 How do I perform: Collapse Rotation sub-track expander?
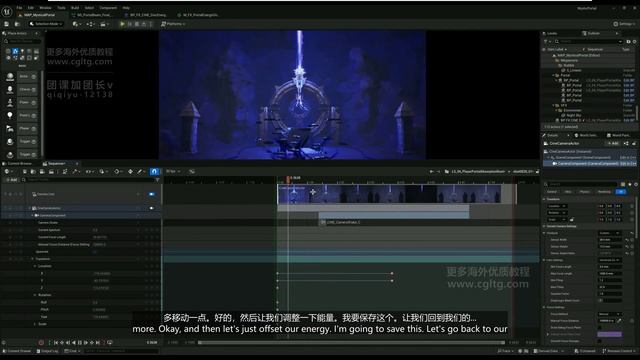coord(35,295)
